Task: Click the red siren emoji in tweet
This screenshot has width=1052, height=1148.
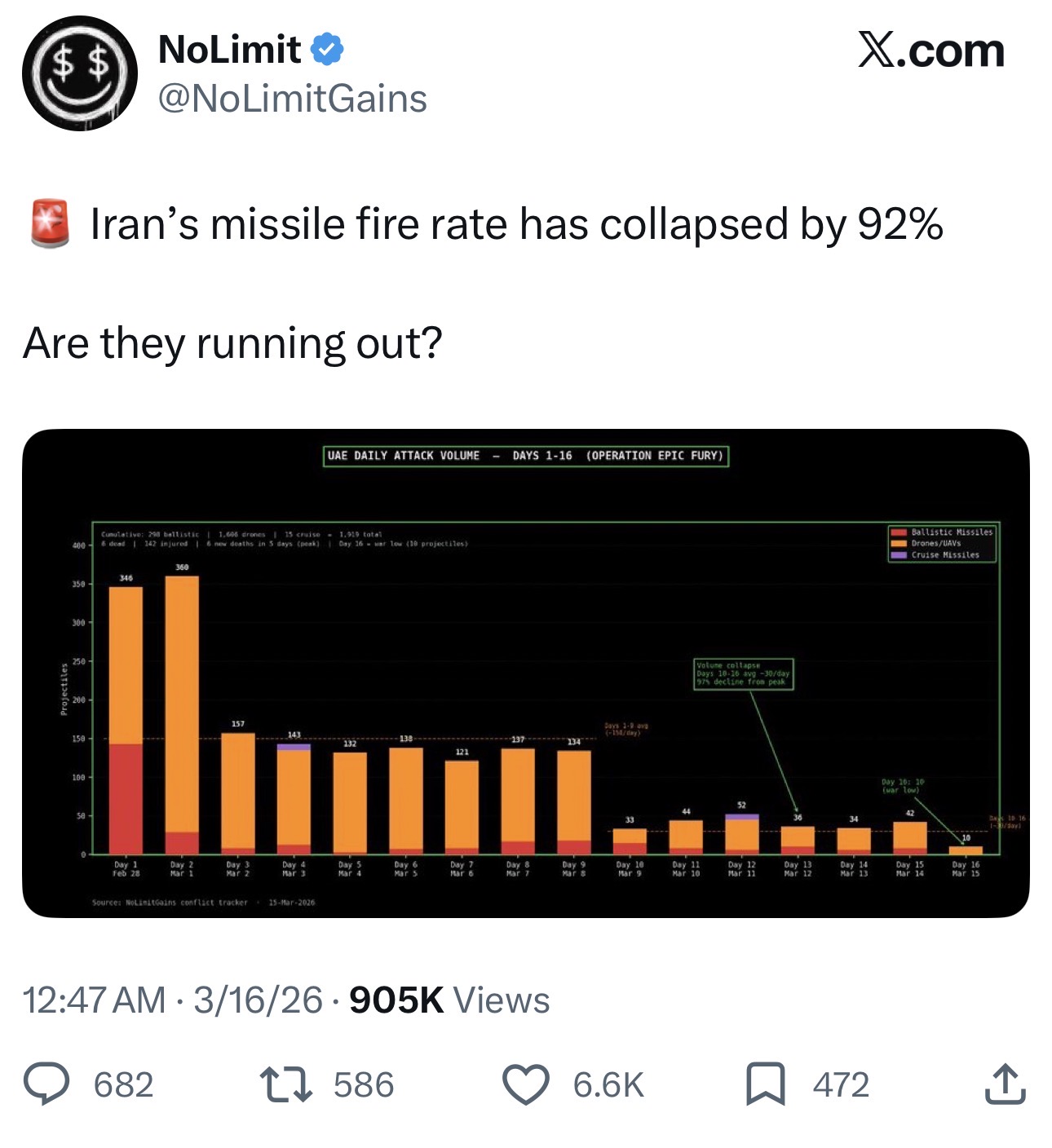Action: click(x=50, y=223)
